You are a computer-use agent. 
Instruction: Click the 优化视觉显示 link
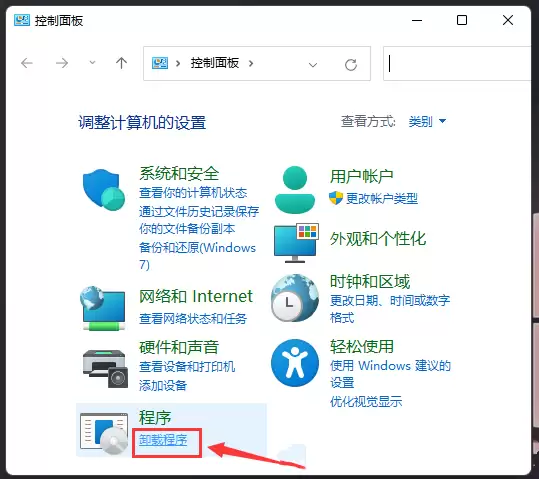pos(366,401)
